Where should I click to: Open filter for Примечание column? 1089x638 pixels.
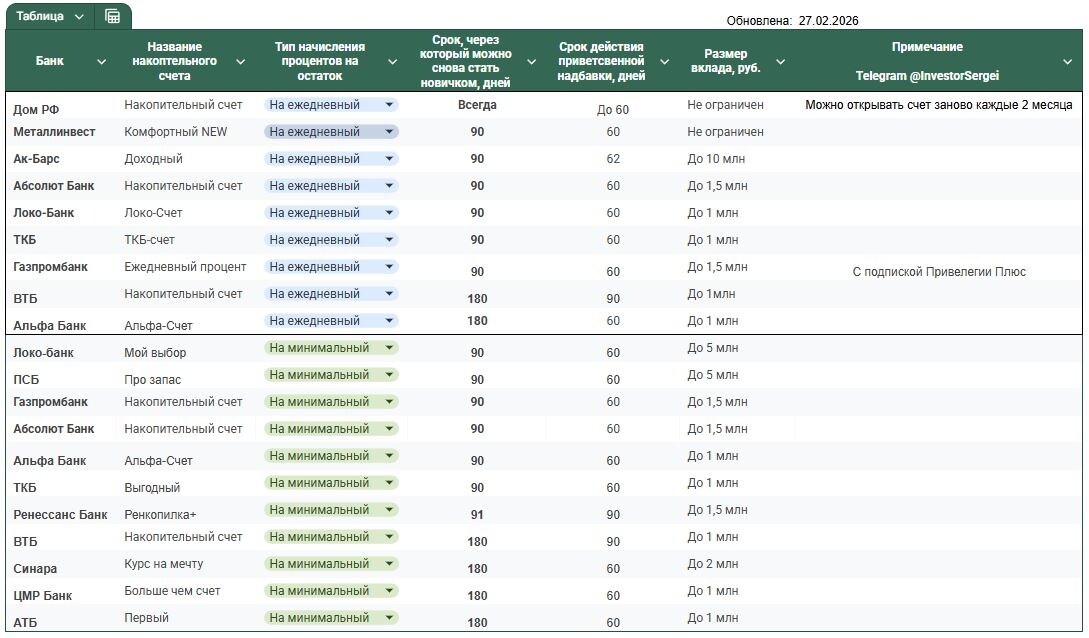pyautogui.click(x=1067, y=62)
